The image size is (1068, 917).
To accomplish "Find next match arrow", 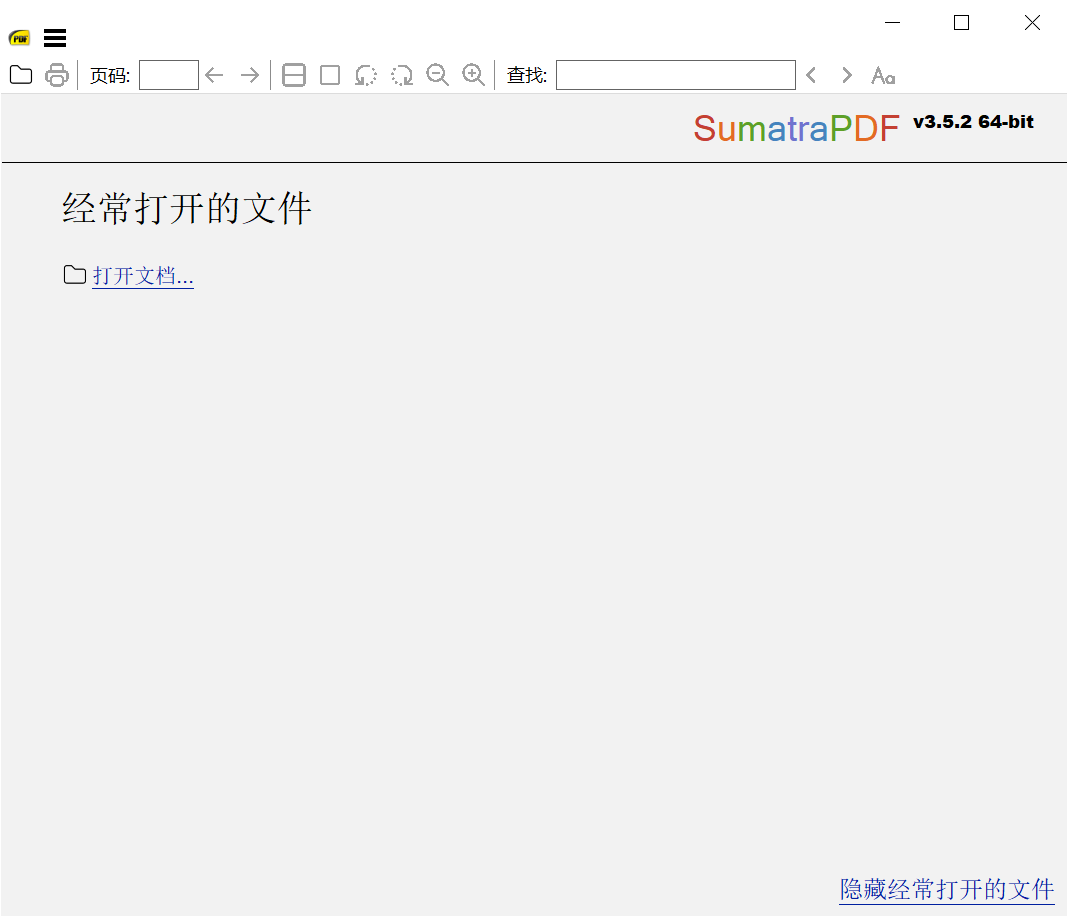I will pos(847,75).
